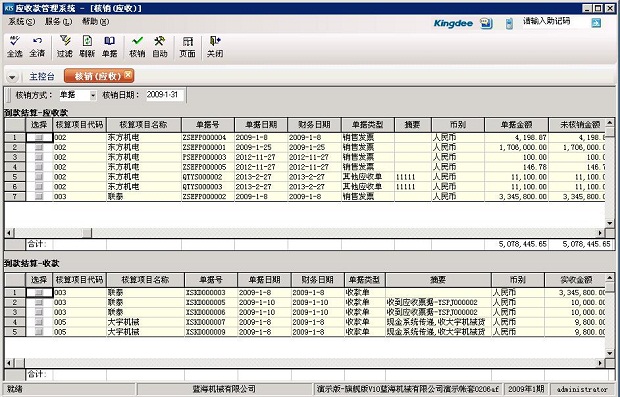Select row header 1 in upper table
620x397 pixels.
[x=15, y=137]
